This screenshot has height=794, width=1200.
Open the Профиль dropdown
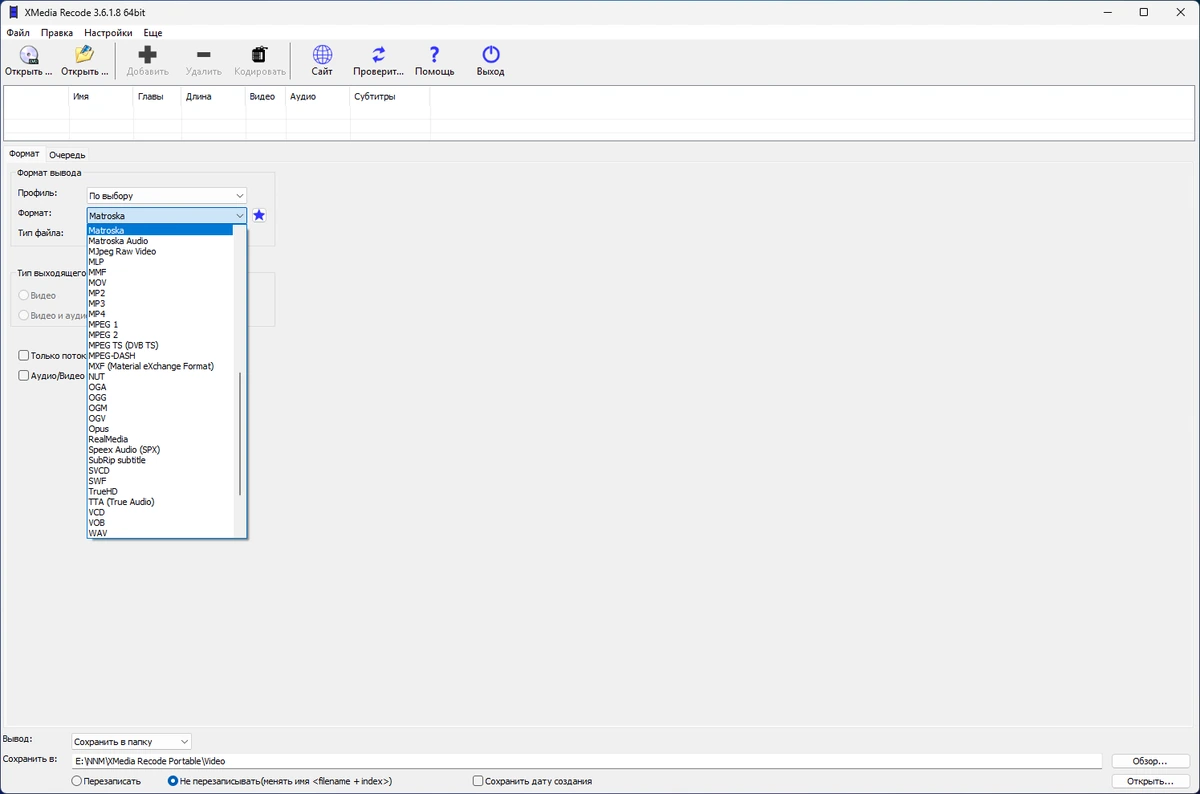pyautogui.click(x=167, y=195)
